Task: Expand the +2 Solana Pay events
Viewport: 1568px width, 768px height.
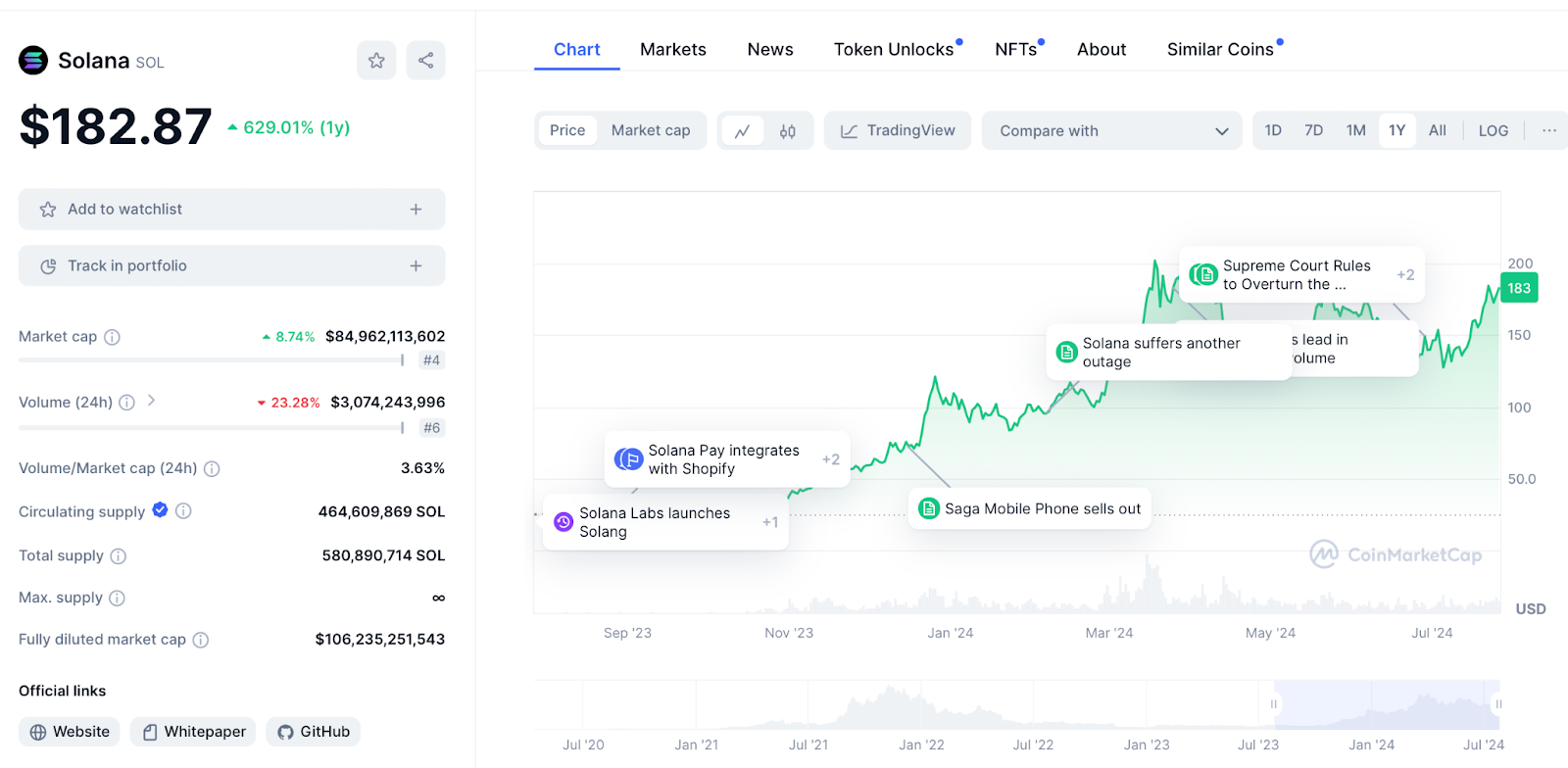Action: tap(831, 459)
